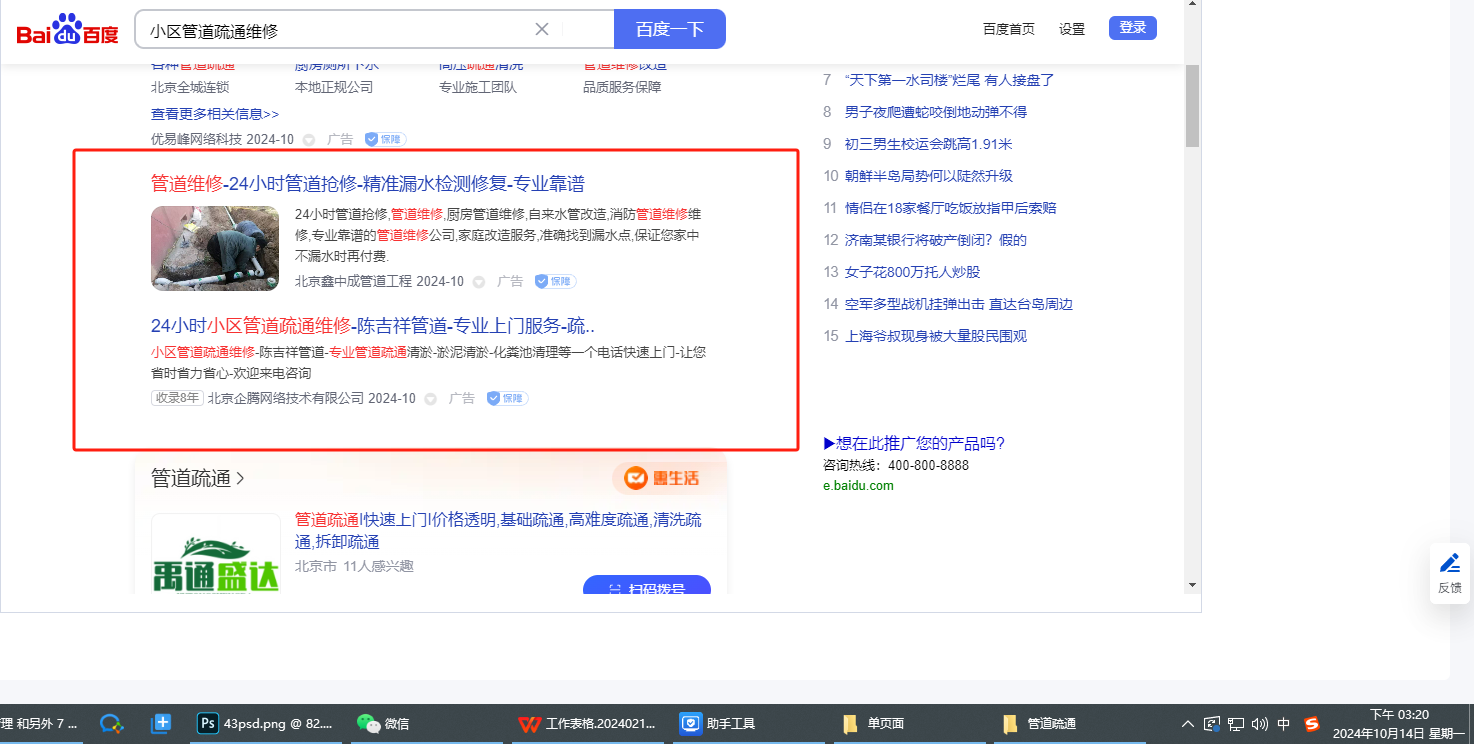
Task: Toggle the volume speaker tray icon
Action: tap(1259, 723)
